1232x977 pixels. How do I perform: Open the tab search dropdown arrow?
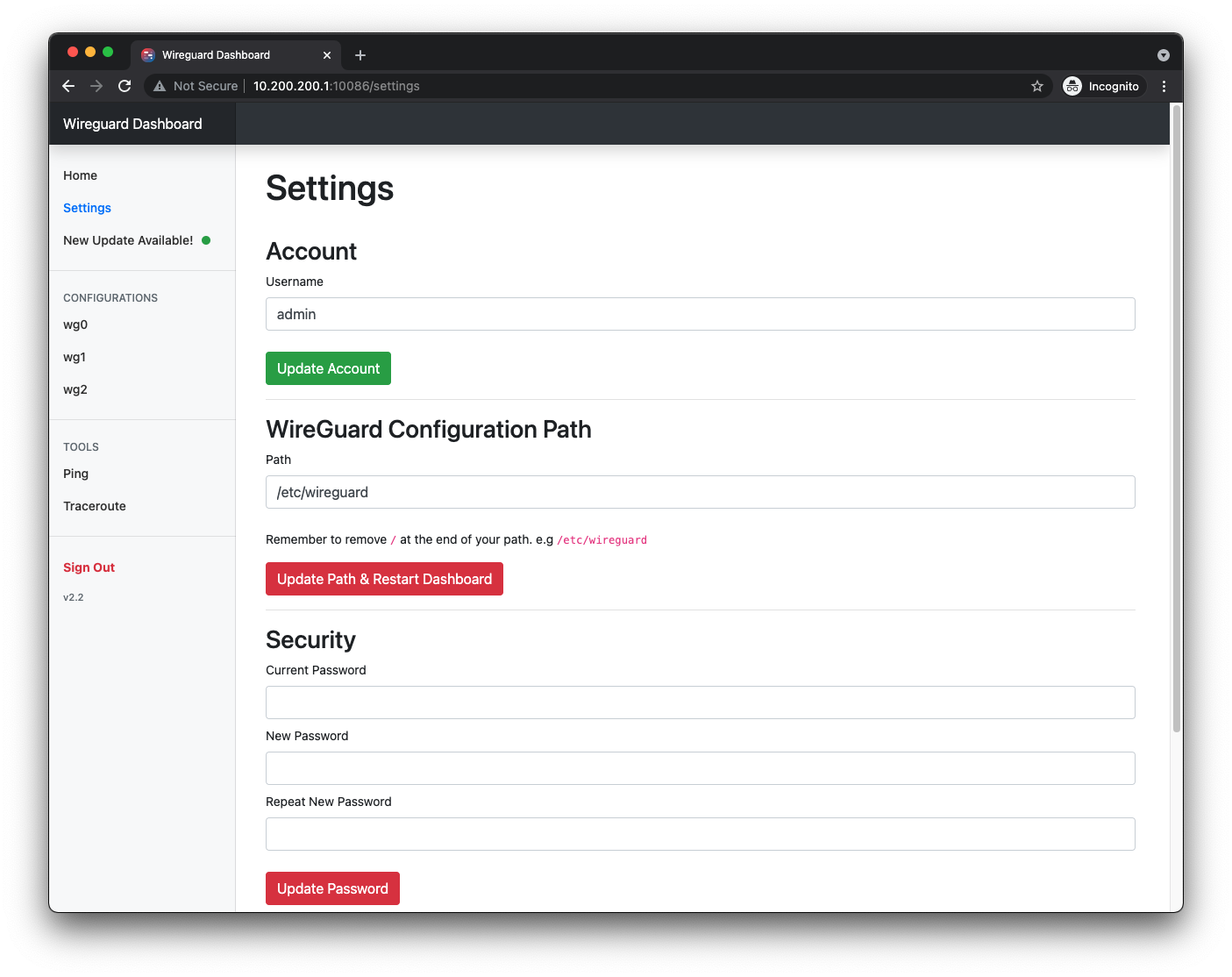click(x=1163, y=54)
